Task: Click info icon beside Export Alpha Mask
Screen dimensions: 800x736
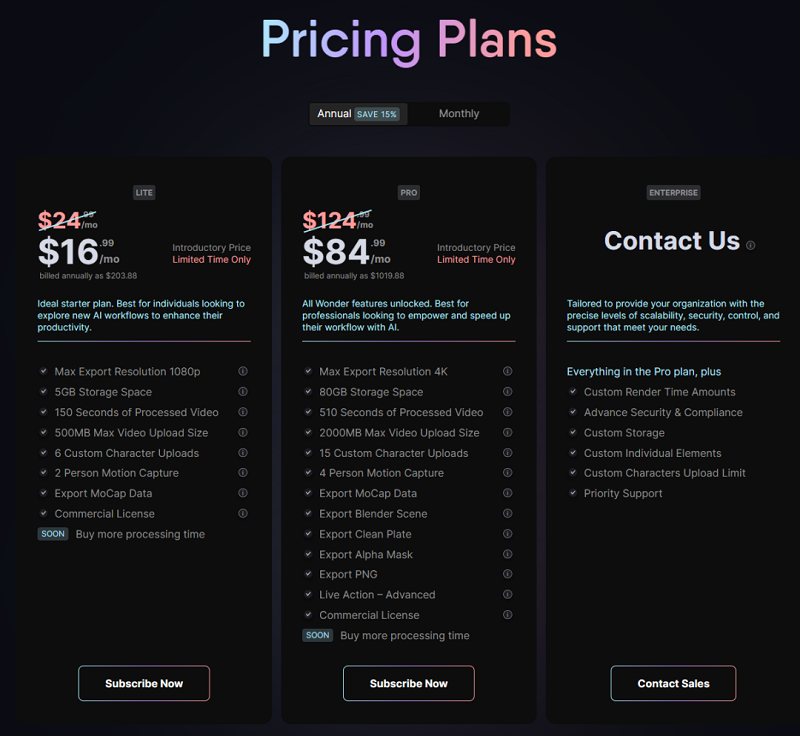Action: pos(508,554)
